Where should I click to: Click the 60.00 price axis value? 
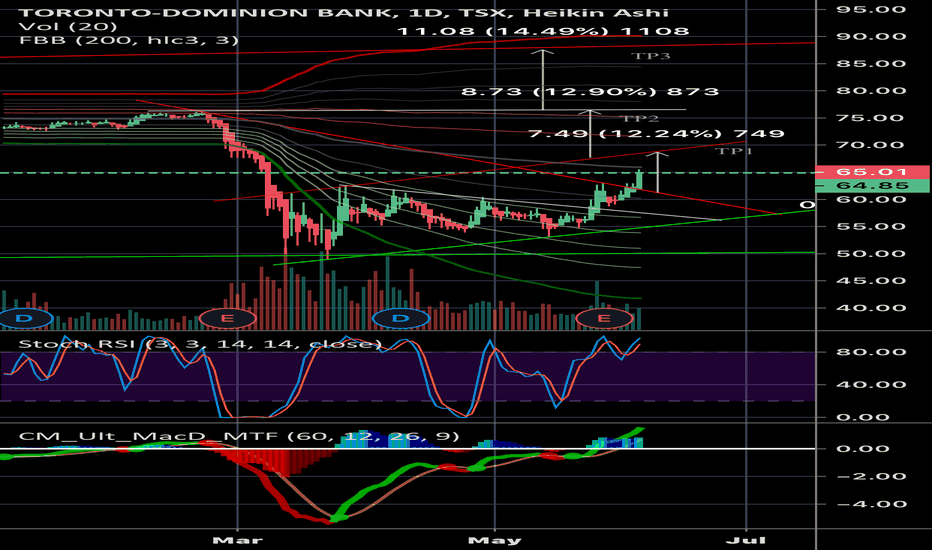tap(871, 199)
